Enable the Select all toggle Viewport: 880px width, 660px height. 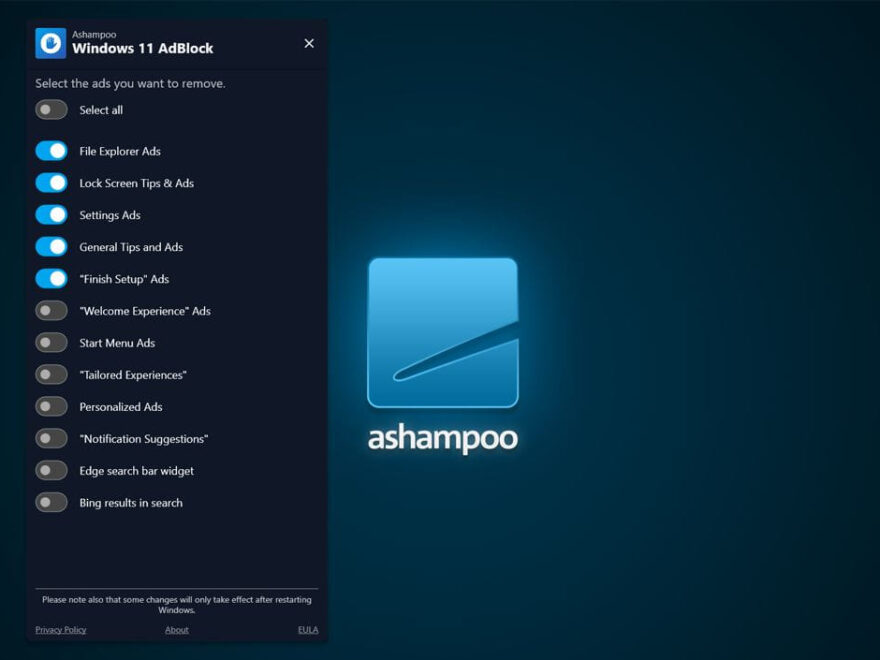click(x=51, y=110)
